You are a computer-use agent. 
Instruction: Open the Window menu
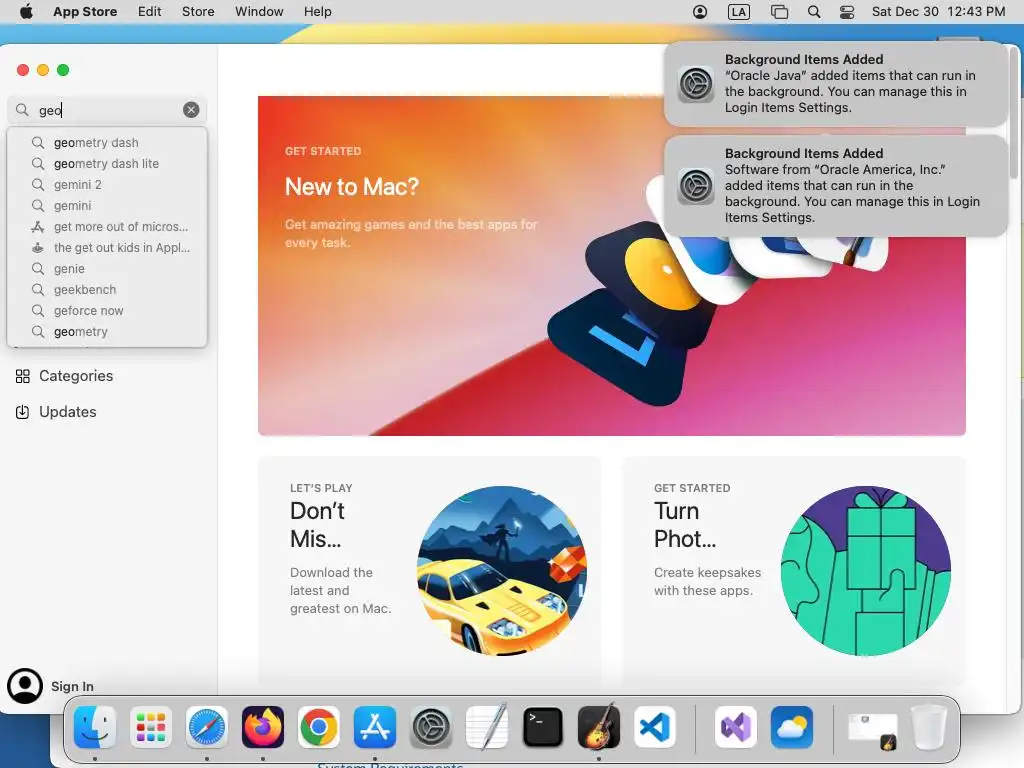coord(259,11)
